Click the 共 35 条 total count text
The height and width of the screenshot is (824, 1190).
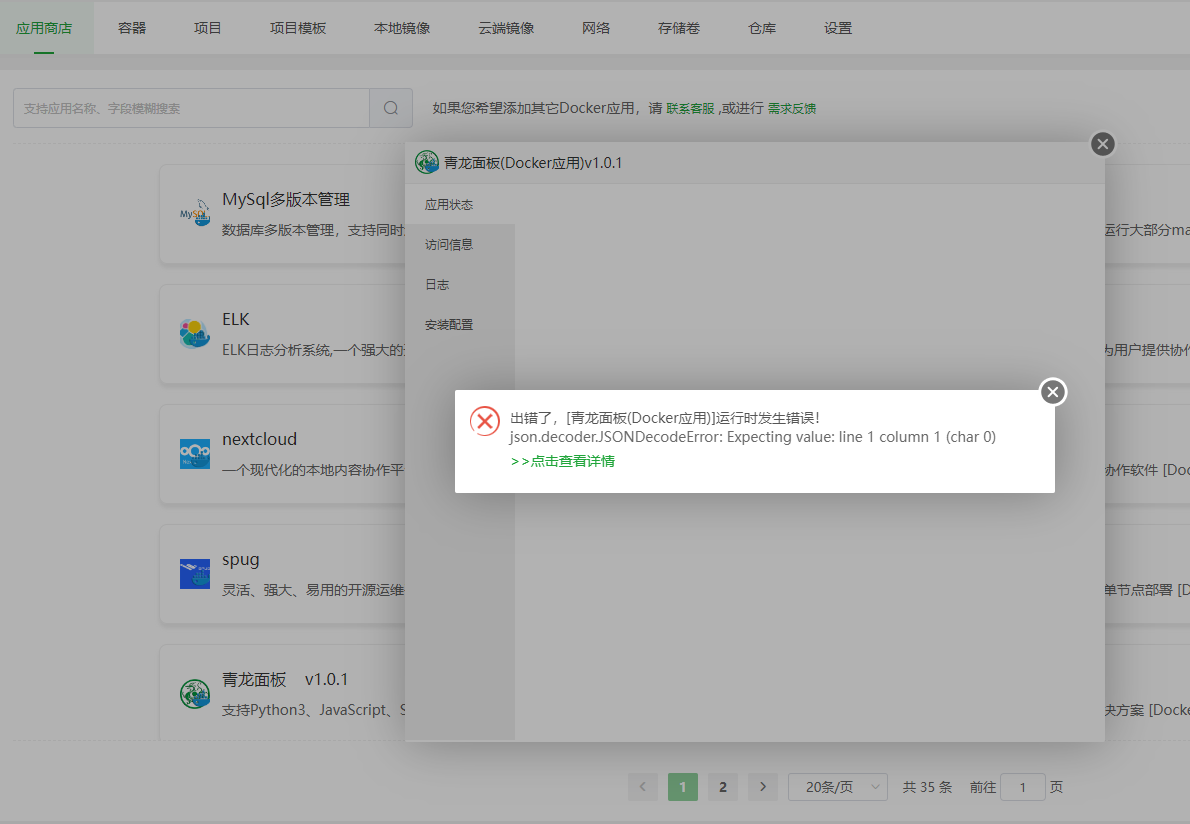pos(927,788)
